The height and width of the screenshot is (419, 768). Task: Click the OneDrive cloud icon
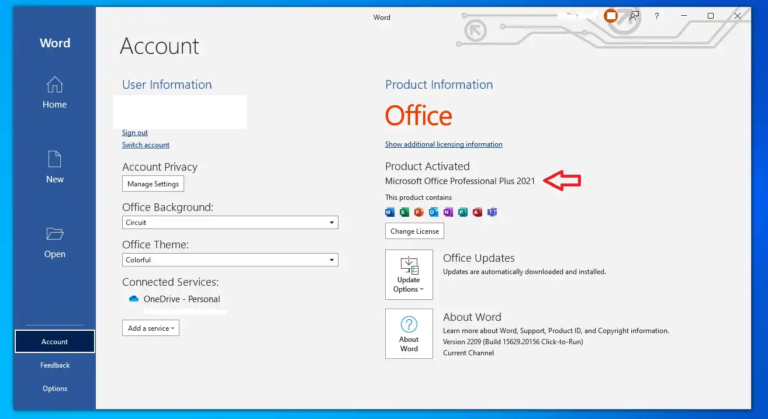pos(133,299)
